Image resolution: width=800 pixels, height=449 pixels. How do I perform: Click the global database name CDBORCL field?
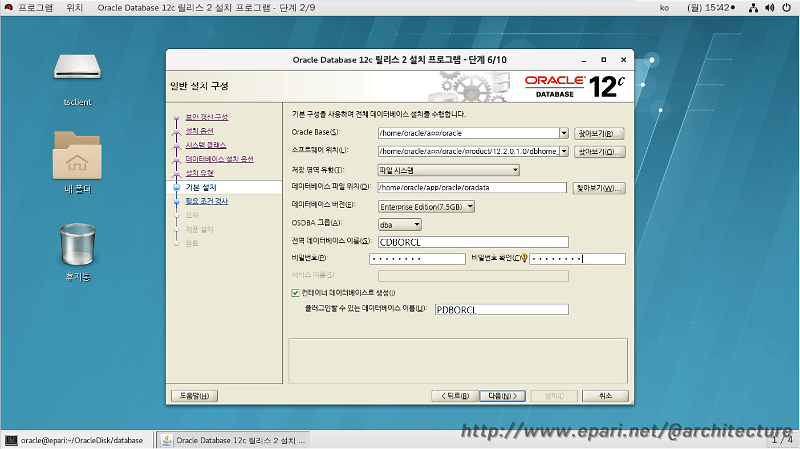[x=473, y=242]
